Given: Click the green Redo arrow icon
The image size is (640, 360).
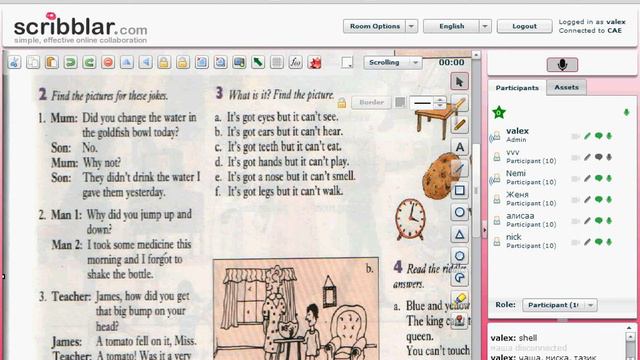Looking at the screenshot, I should tap(89, 62).
